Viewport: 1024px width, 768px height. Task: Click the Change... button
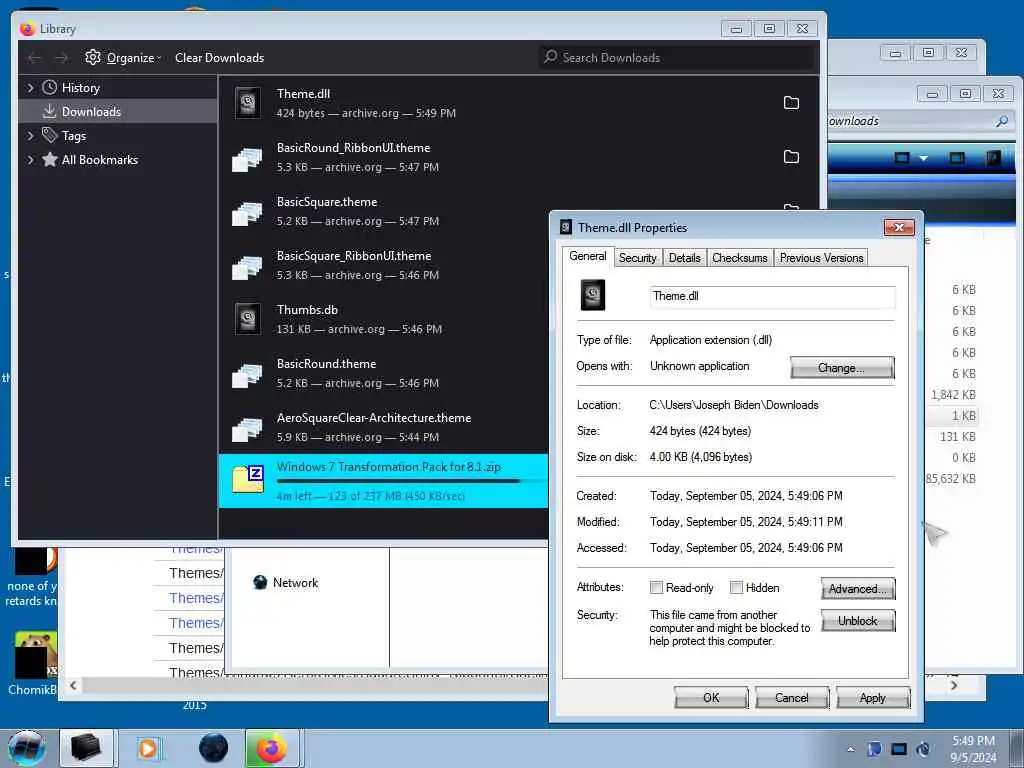pyautogui.click(x=842, y=368)
